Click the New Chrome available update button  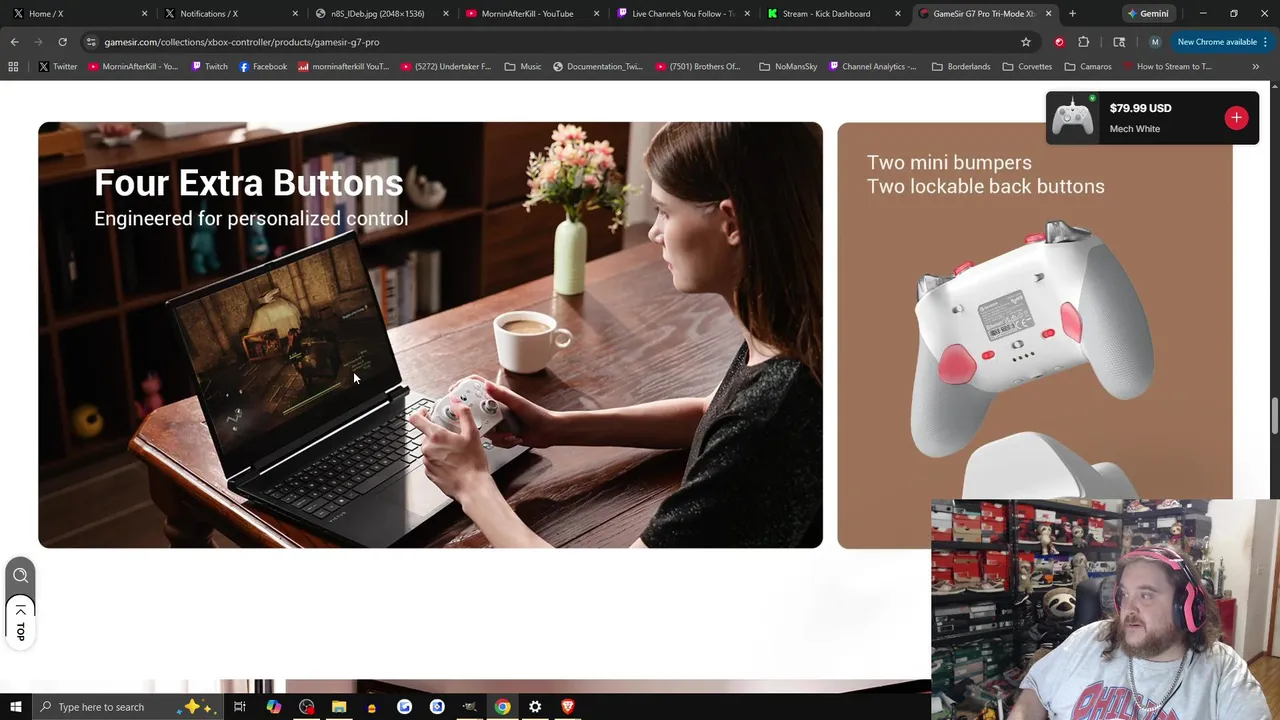1216,42
